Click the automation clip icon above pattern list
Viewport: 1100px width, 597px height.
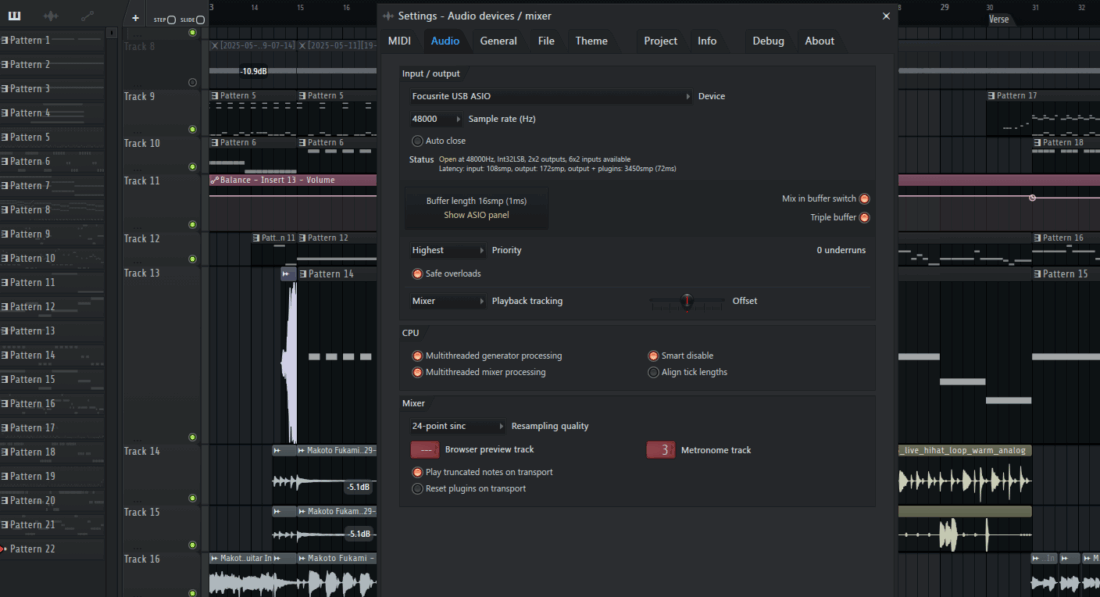coord(87,17)
